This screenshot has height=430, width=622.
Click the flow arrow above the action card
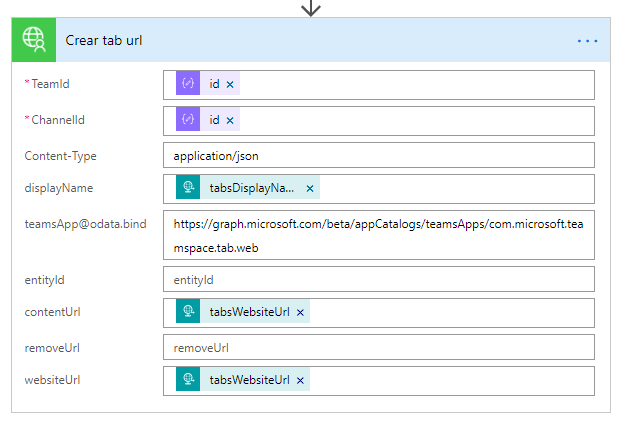pos(311,8)
